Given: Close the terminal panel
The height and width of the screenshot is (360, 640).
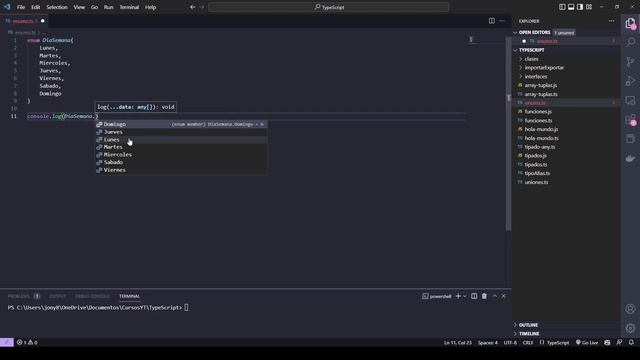Looking at the screenshot, I should pos(504,296).
